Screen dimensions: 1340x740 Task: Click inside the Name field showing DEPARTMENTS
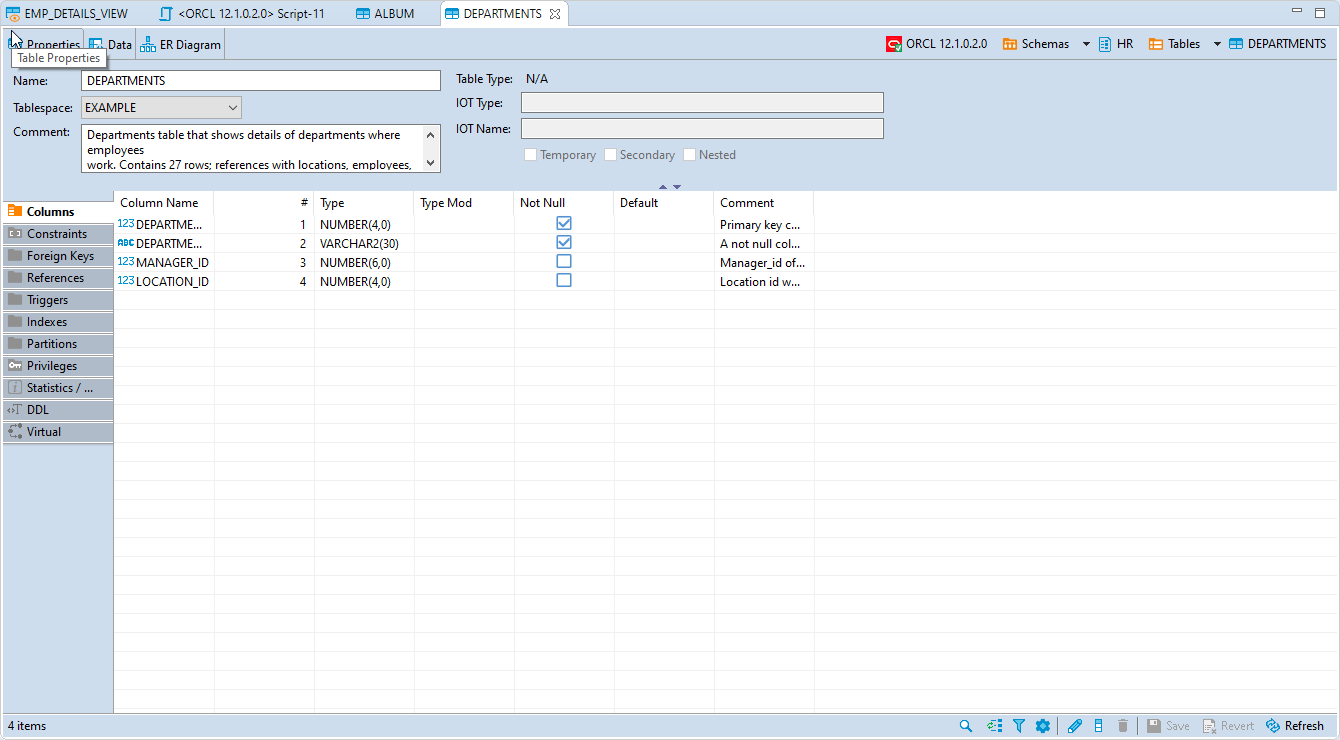click(260, 80)
